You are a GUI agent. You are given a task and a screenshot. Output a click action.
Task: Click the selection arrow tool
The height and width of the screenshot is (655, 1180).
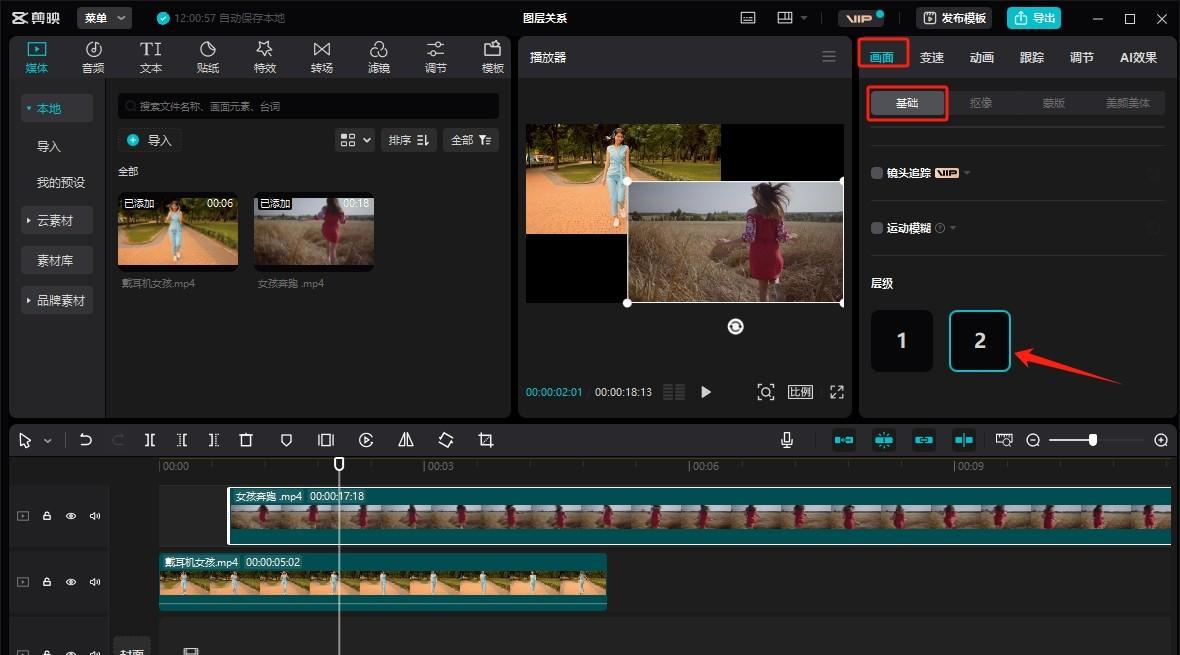pos(25,440)
